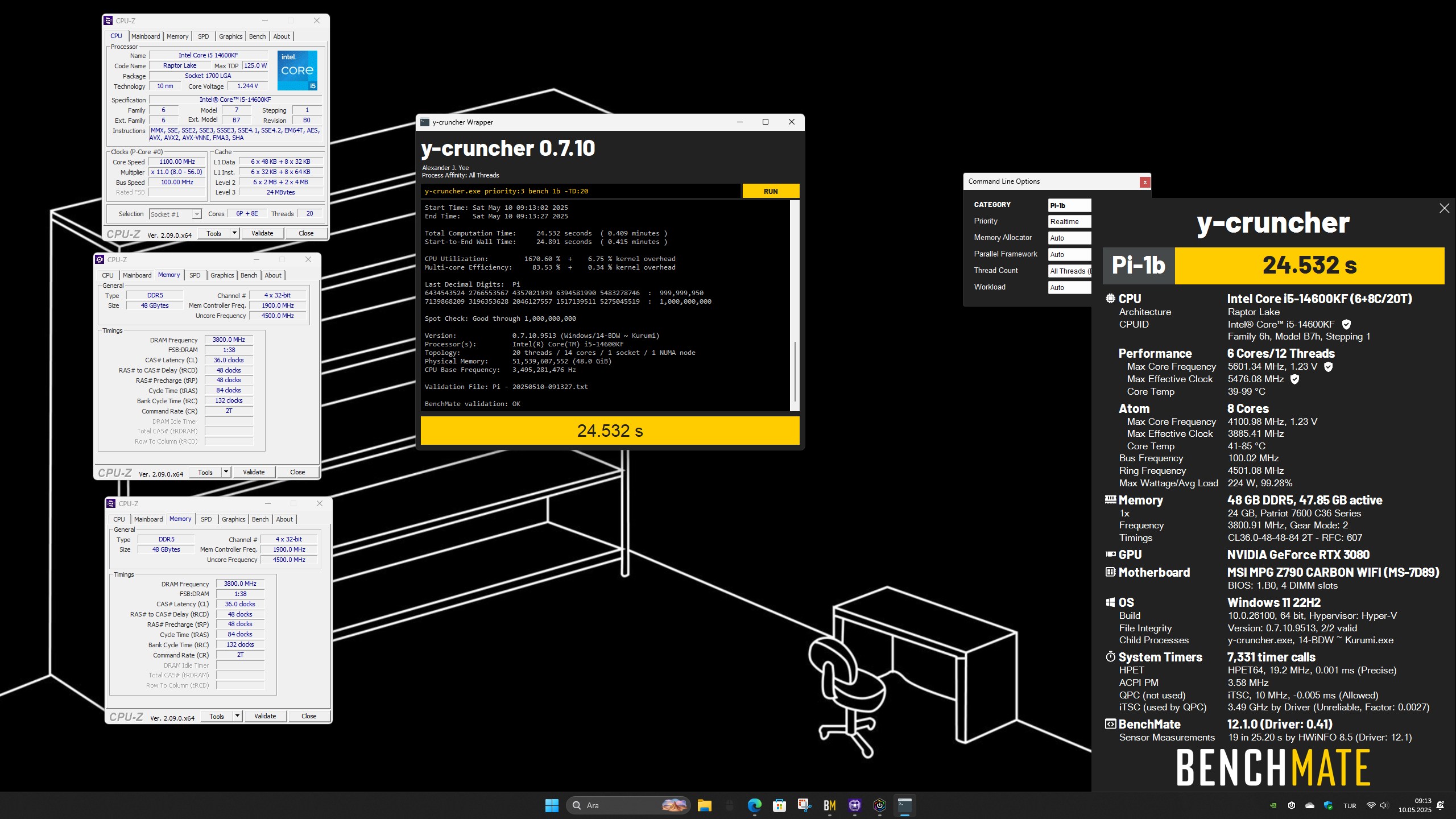Open Snipping Tool from the taskbar
The image size is (1456, 819).
pyautogui.click(x=804, y=805)
